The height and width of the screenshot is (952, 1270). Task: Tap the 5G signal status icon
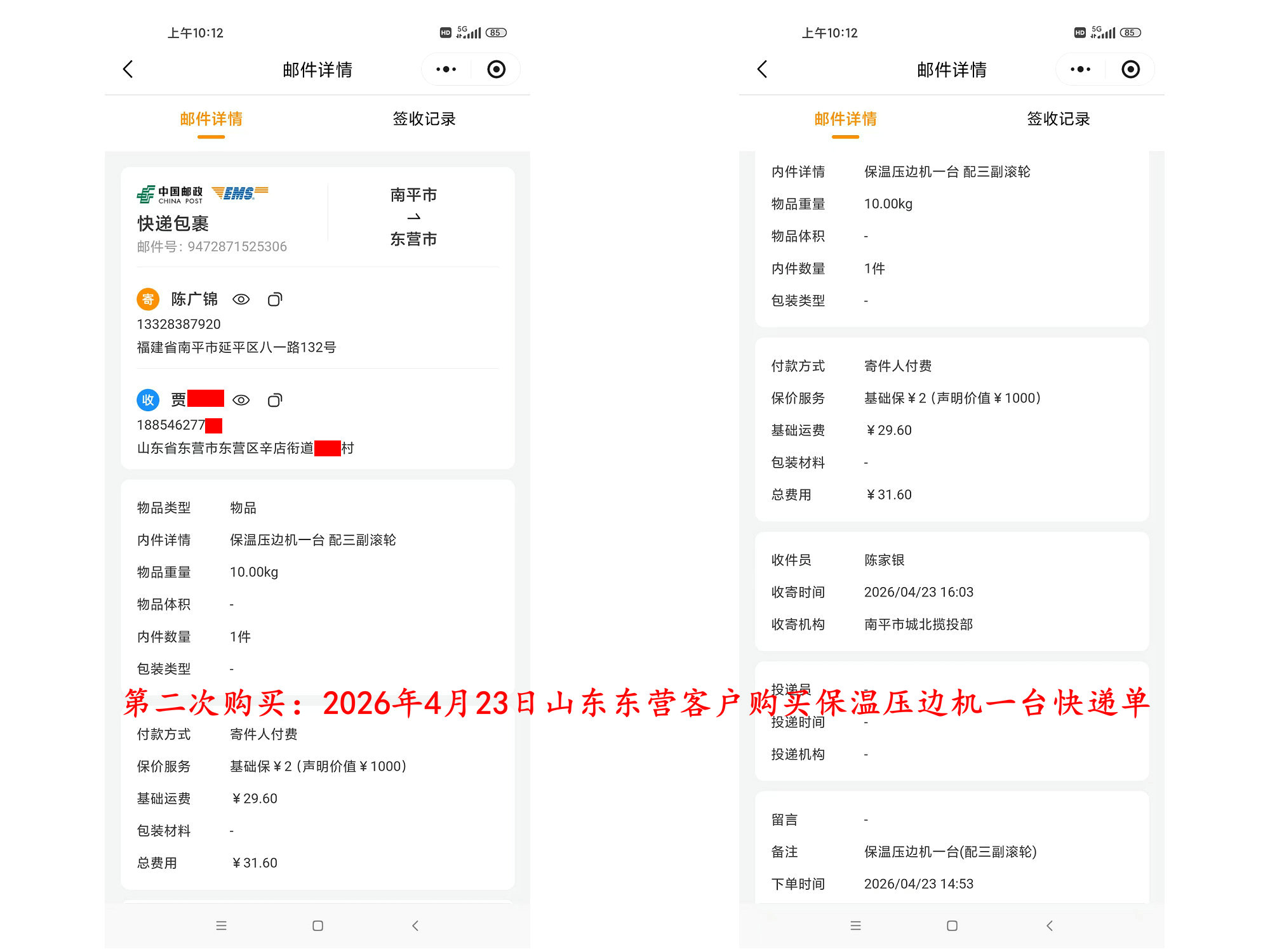[468, 32]
